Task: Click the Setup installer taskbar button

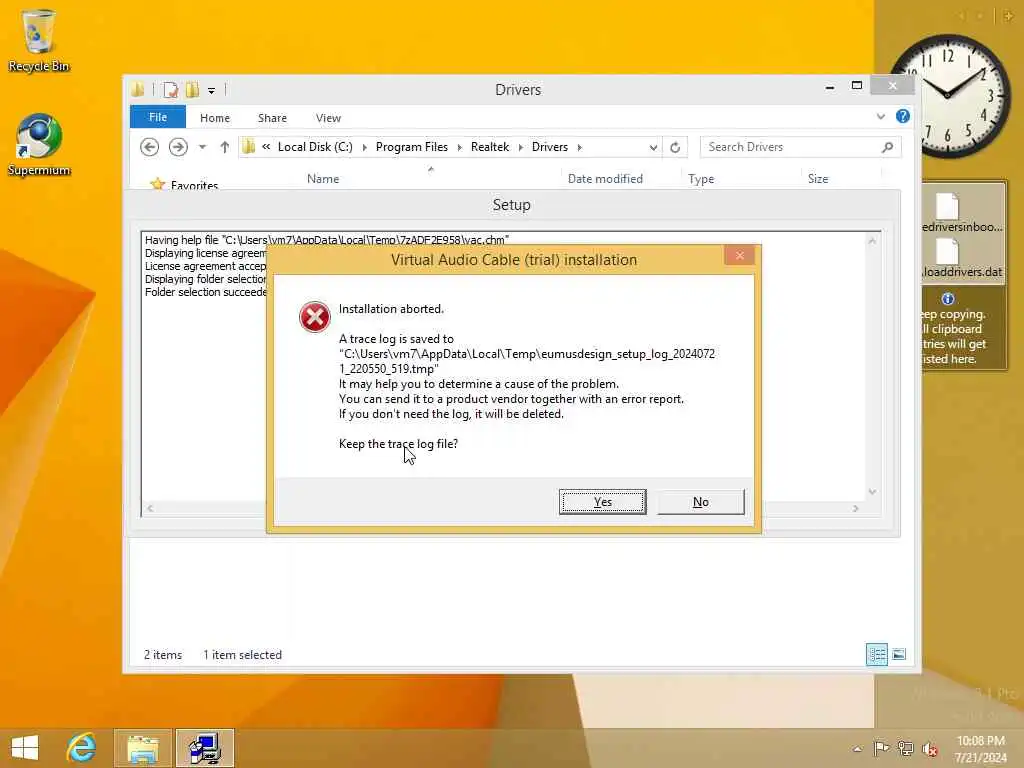Action: coord(204,748)
